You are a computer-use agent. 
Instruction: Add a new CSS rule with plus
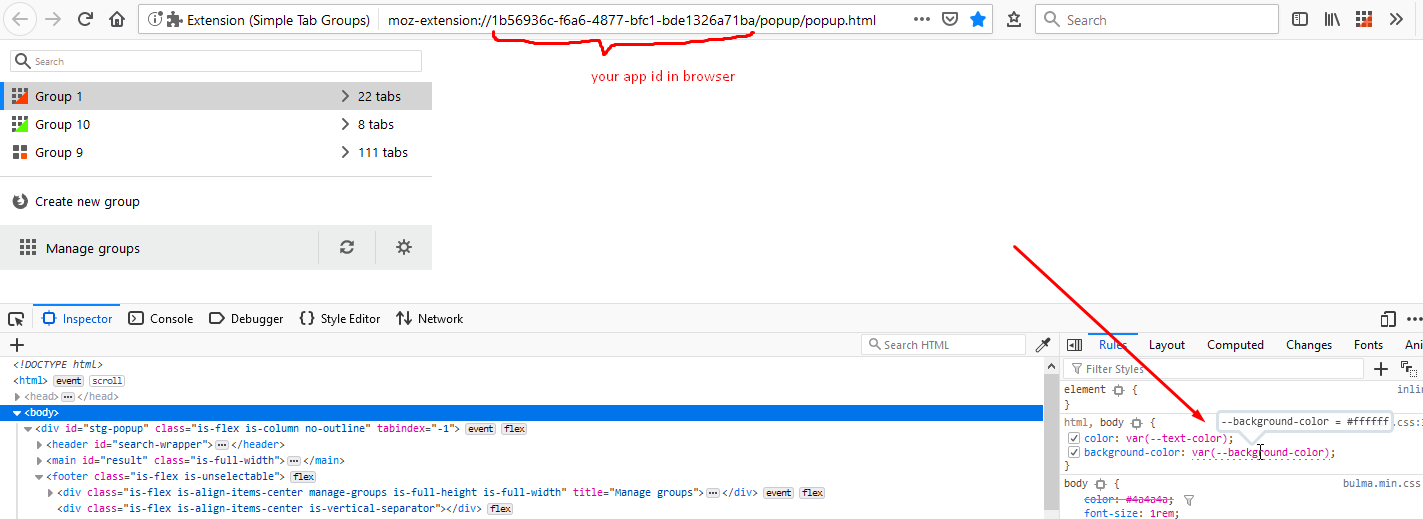tap(1381, 369)
